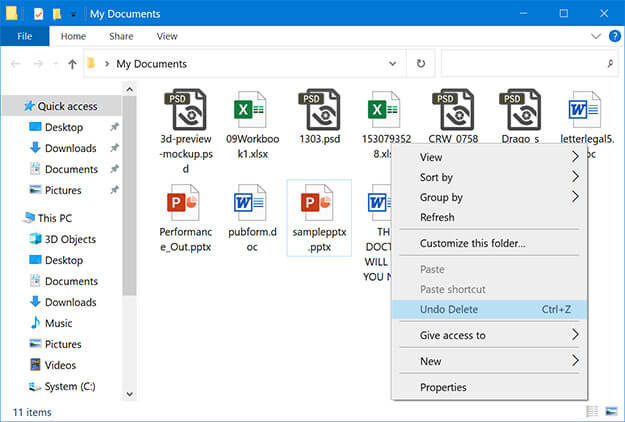Open the quick access toolbar customize dropdown
This screenshot has height=422, width=625.
click(73, 15)
